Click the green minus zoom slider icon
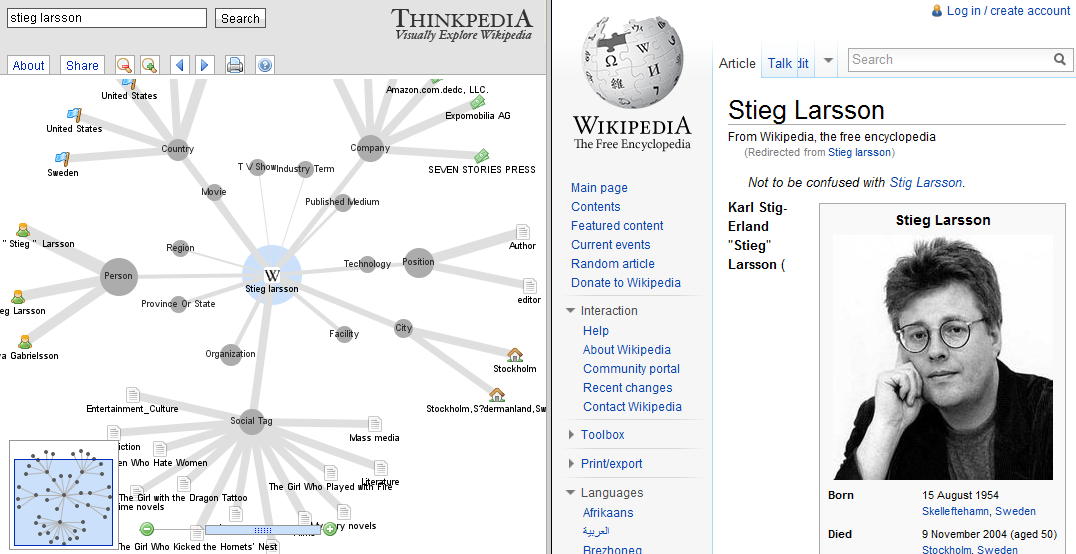 146,529
